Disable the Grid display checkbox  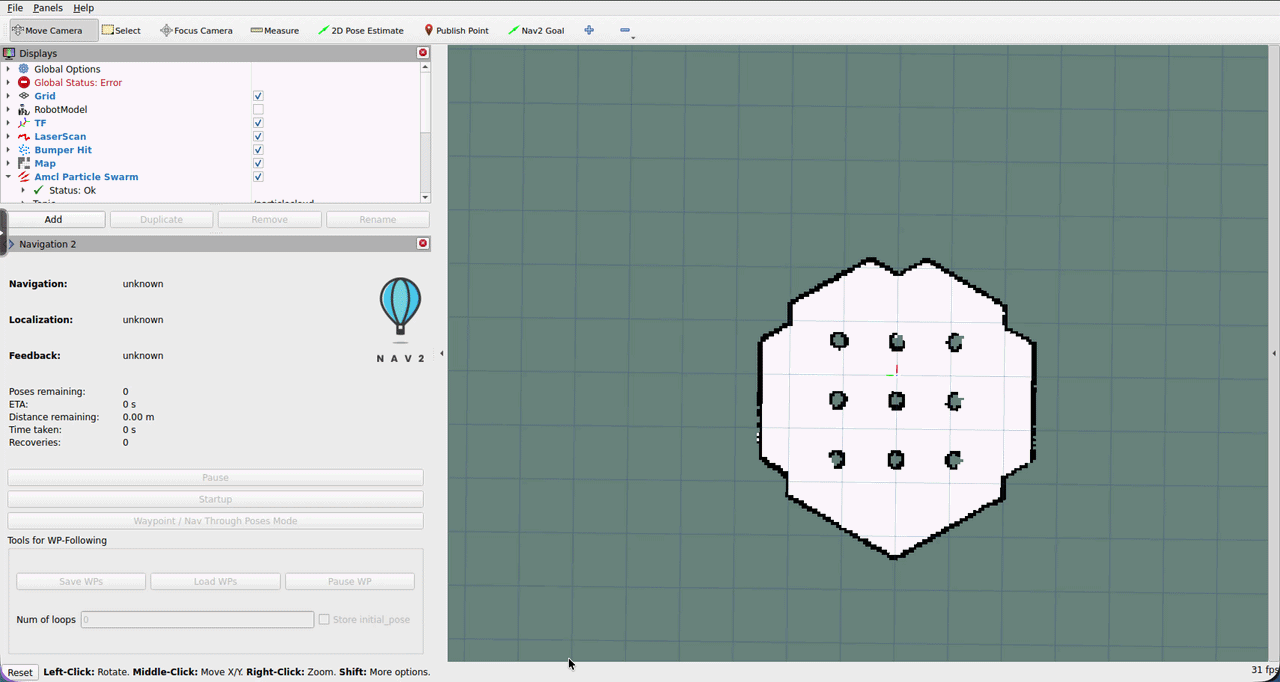pyautogui.click(x=258, y=96)
